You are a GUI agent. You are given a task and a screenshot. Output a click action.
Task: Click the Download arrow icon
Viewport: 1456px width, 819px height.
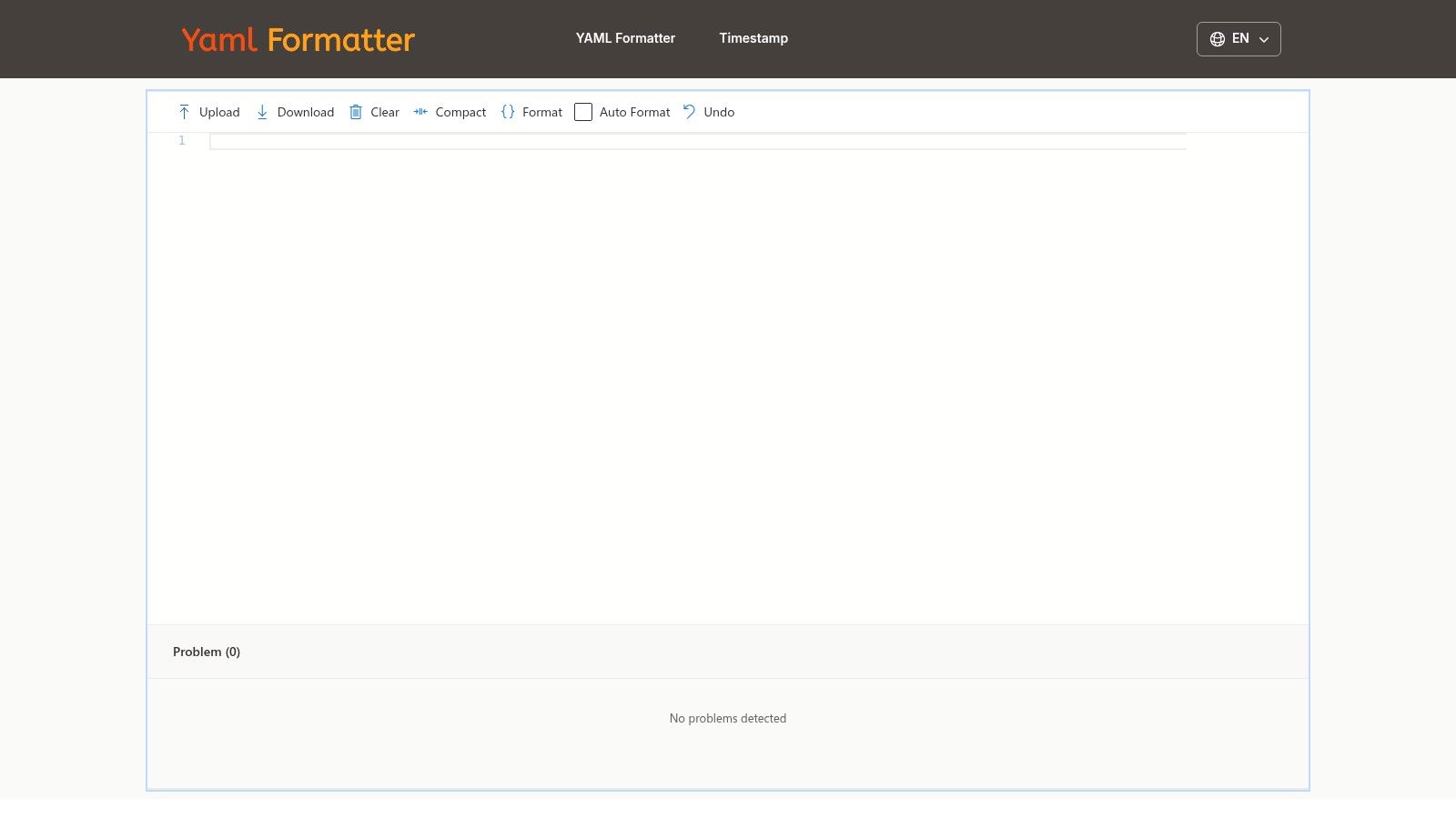262,112
